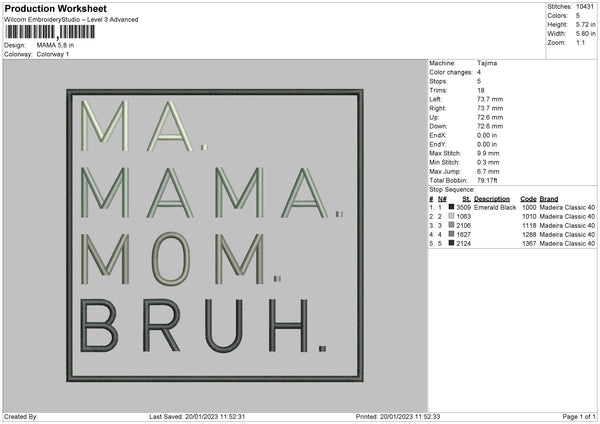
Task: Click the 'Production Worksheet' heading
Action: click(x=56, y=8)
